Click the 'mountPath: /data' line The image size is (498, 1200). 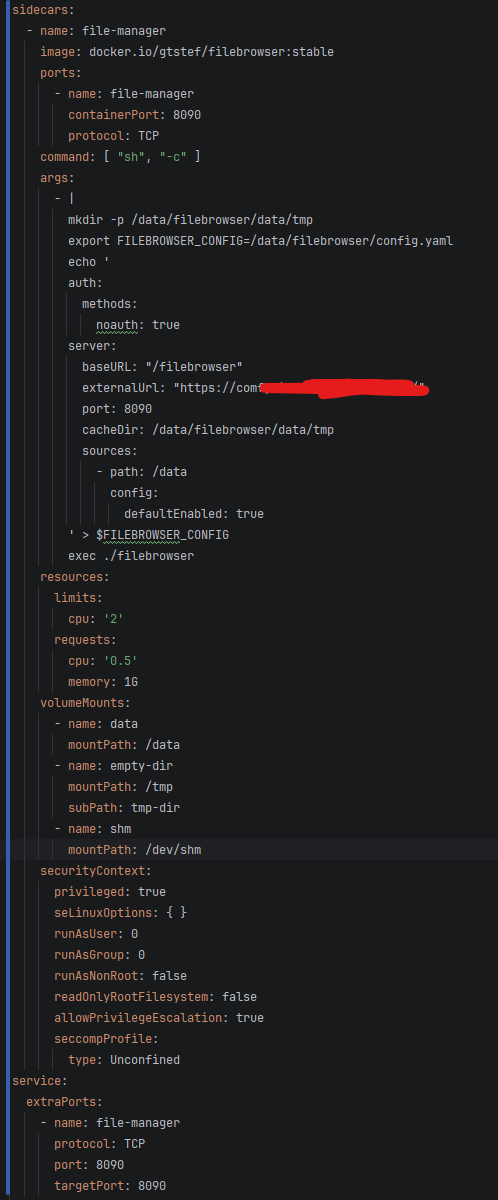coord(124,745)
